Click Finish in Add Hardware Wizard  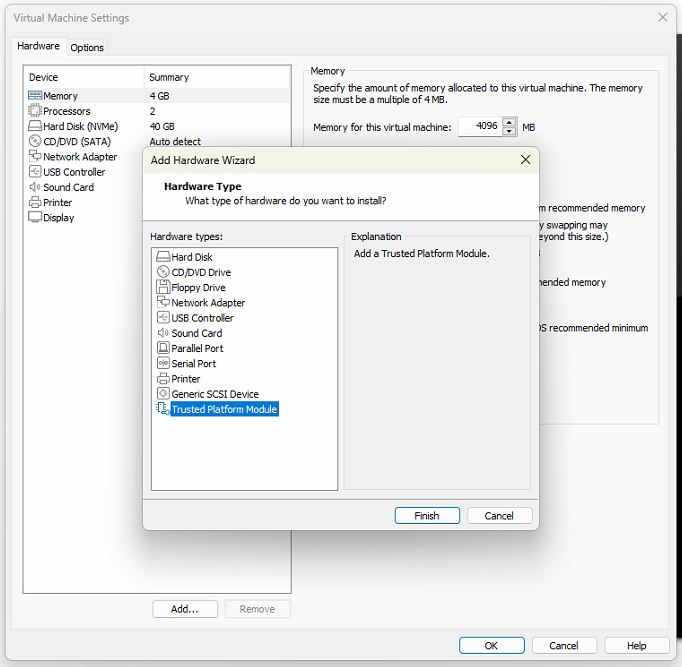426,516
